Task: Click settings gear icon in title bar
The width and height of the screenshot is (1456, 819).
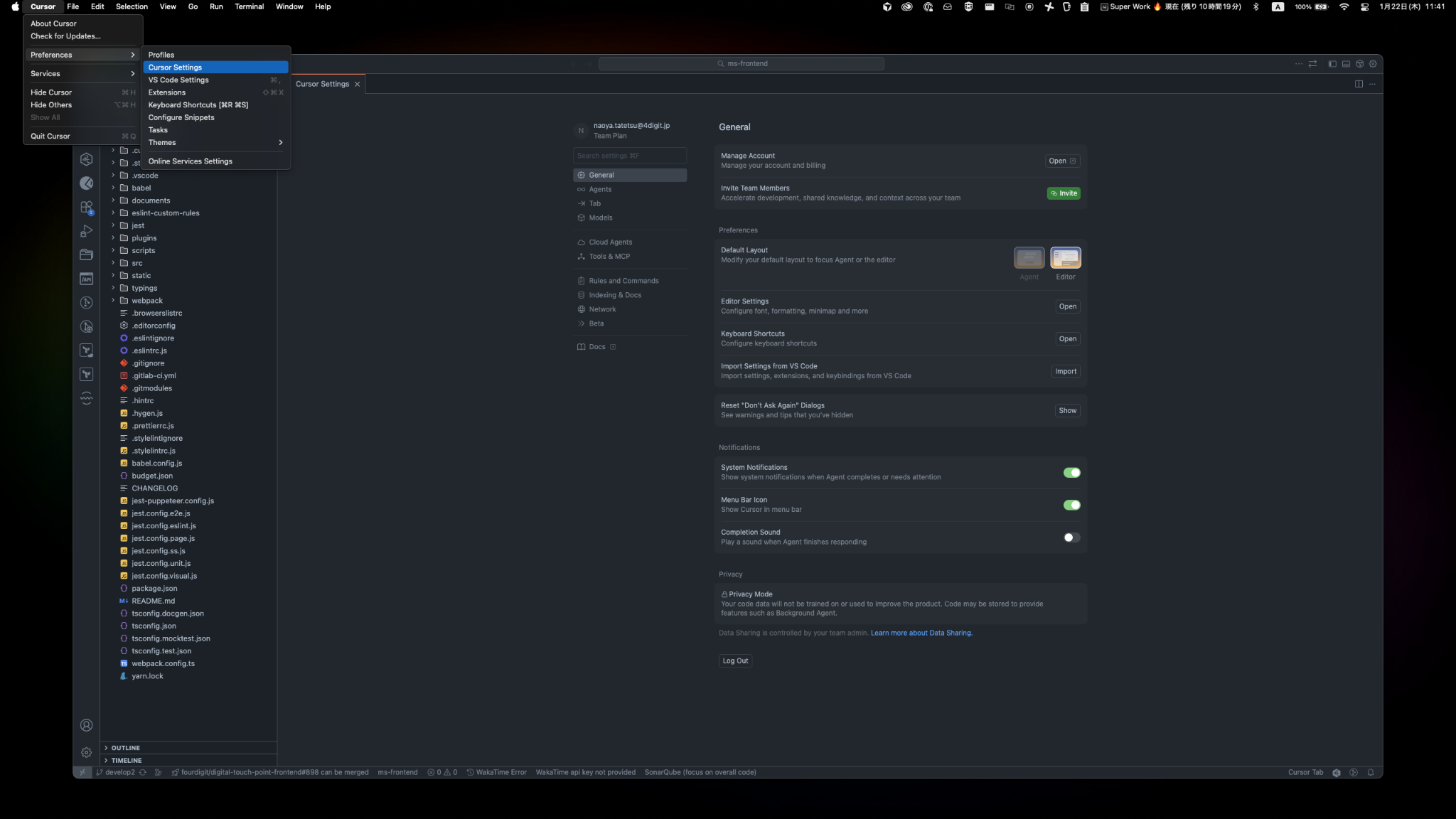Action: coord(1373,64)
